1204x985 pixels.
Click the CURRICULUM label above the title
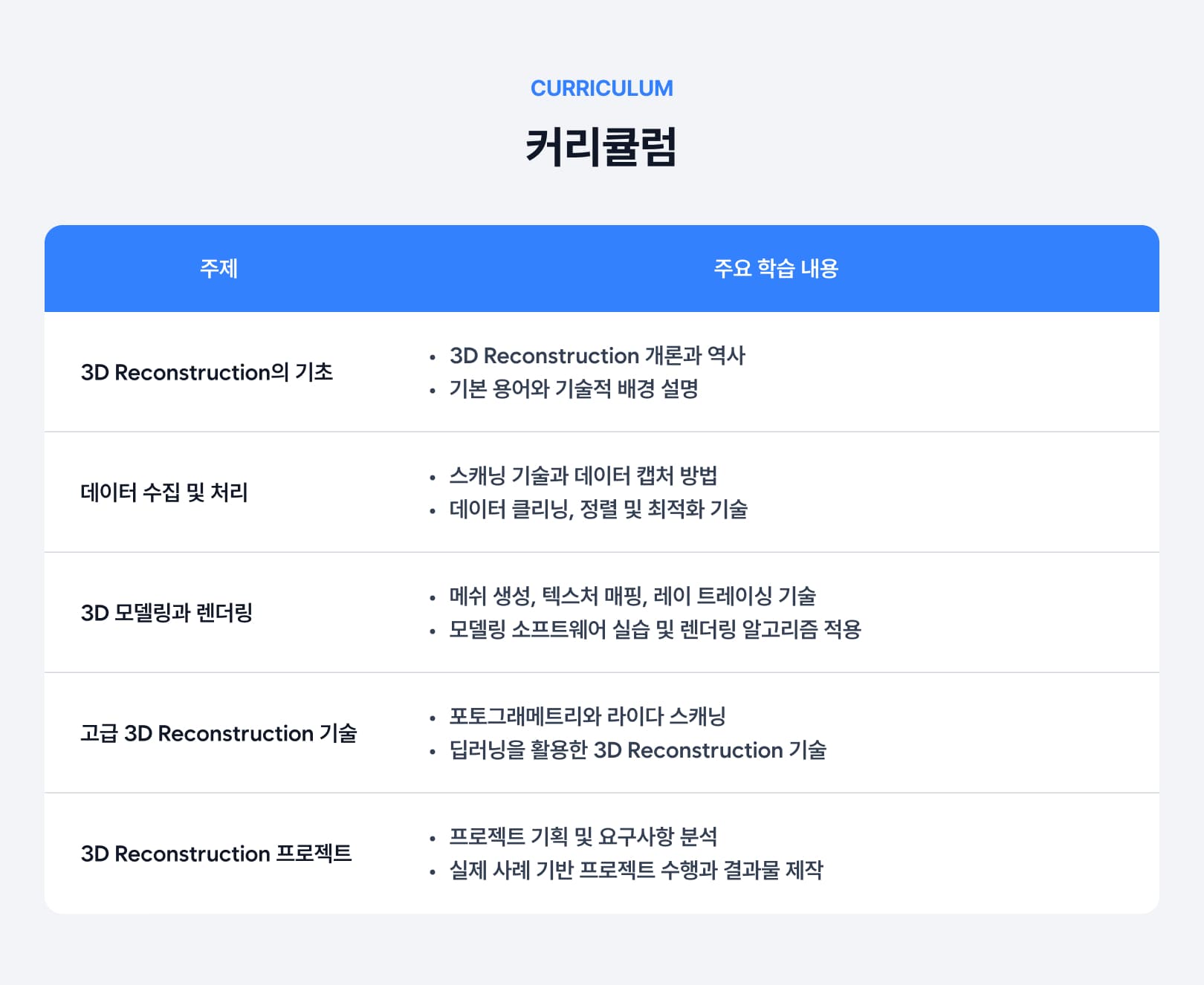tap(601, 88)
